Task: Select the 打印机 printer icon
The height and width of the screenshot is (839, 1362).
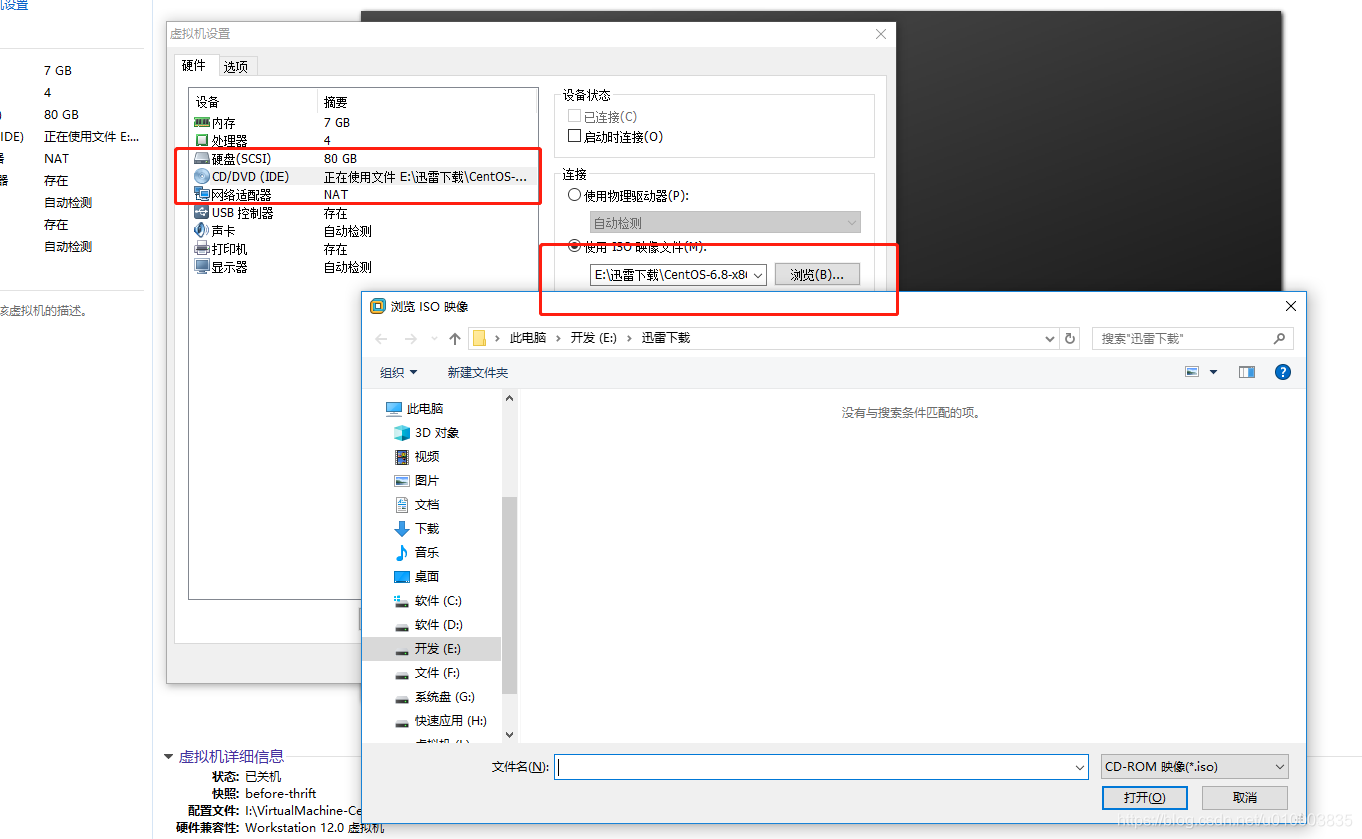Action: click(x=202, y=249)
